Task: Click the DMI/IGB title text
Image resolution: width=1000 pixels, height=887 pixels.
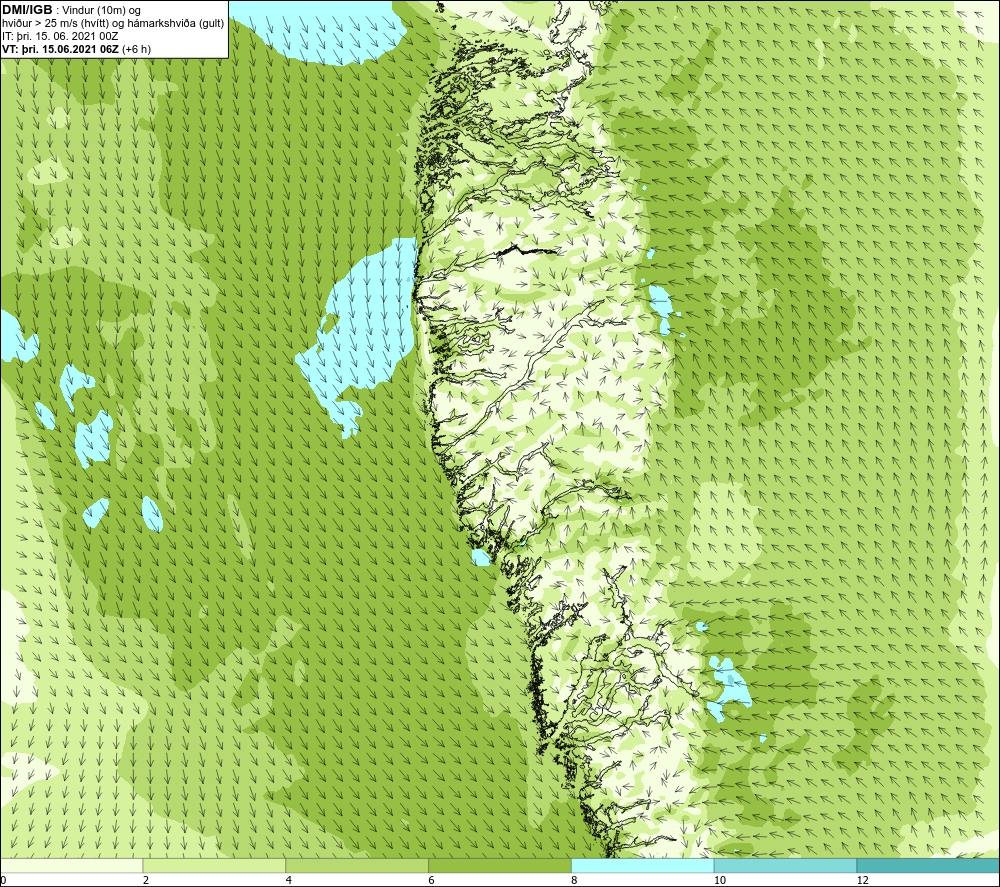Action: coord(27,10)
